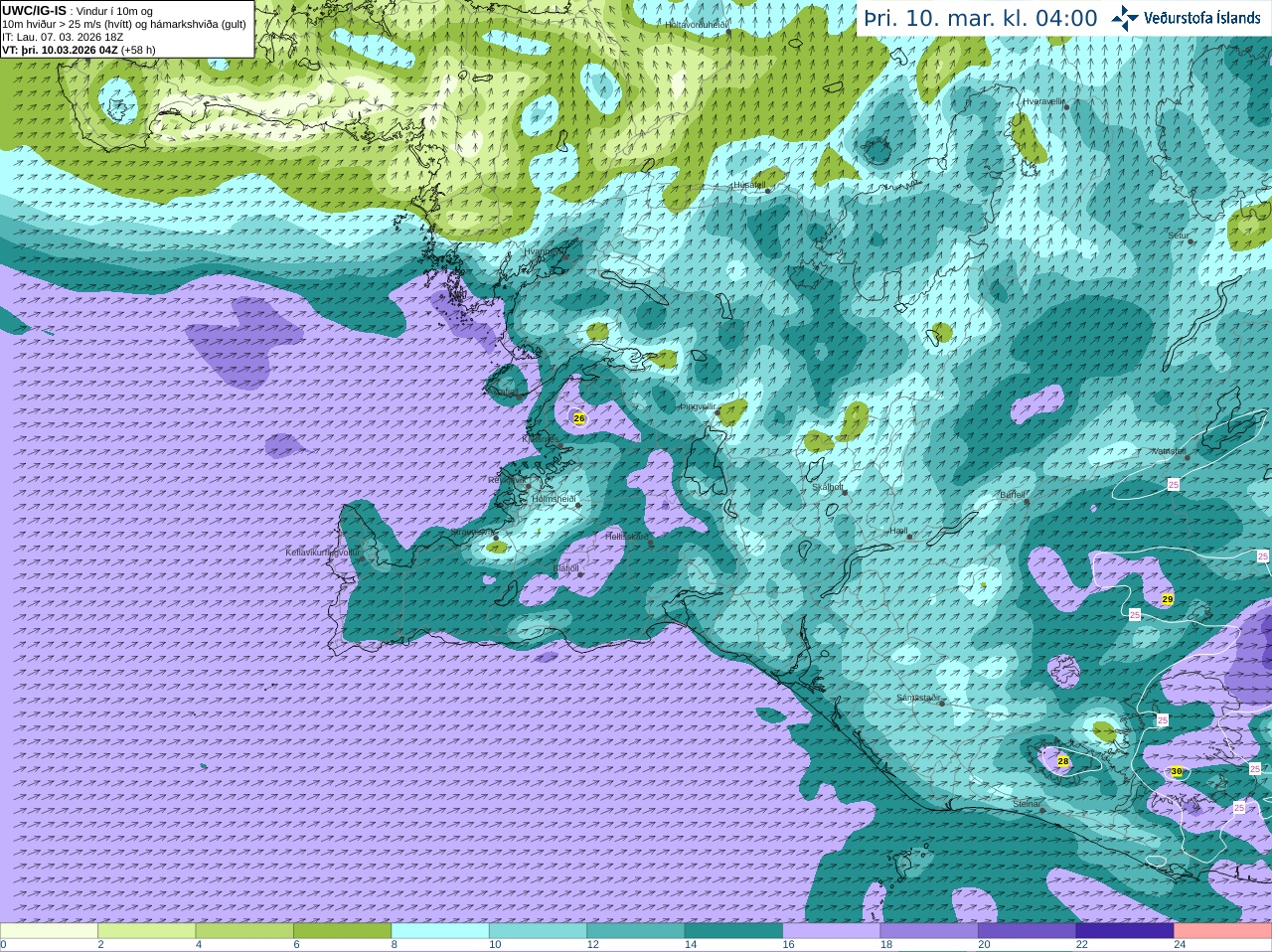The image size is (1272, 952).
Task: Select the forecast time header Þri. 10. mar. kl. 04:00
Action: (981, 19)
